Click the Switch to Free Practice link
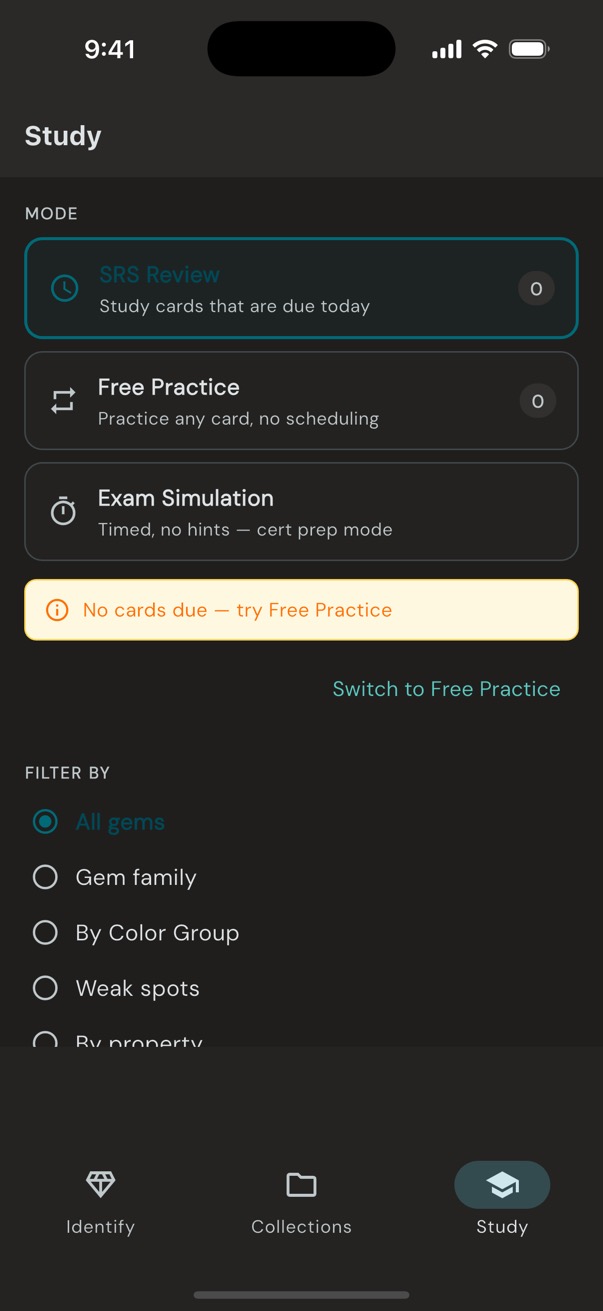This screenshot has height=1311, width=603. click(x=446, y=689)
